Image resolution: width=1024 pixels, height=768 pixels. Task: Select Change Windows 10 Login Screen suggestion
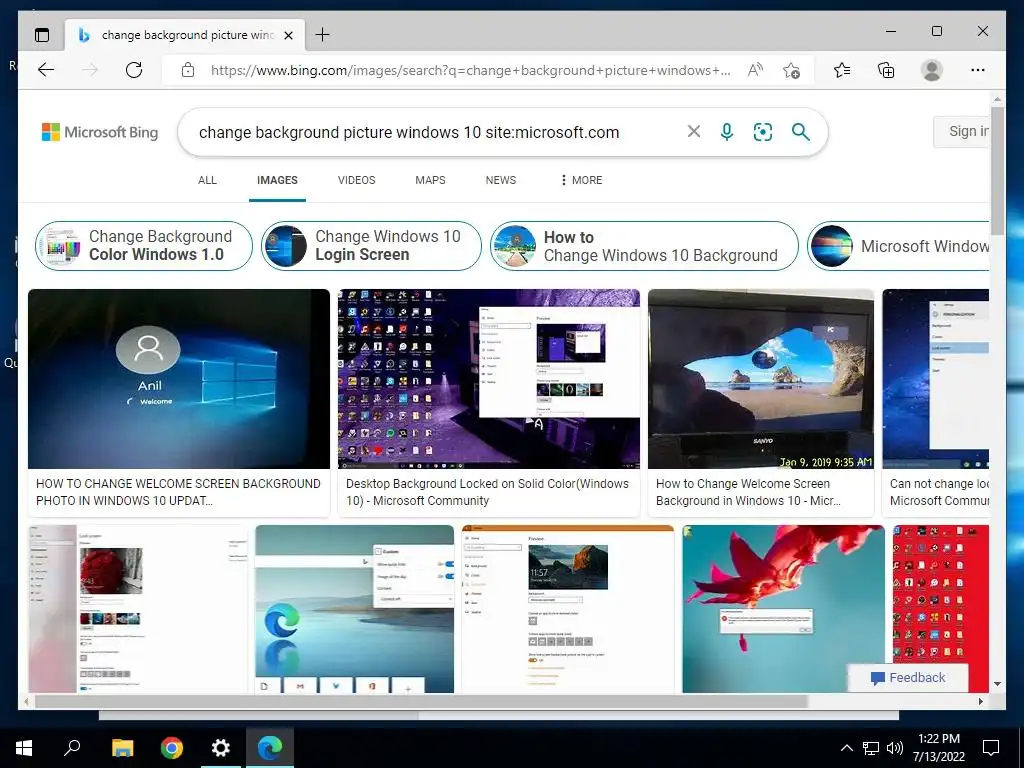pyautogui.click(x=371, y=246)
